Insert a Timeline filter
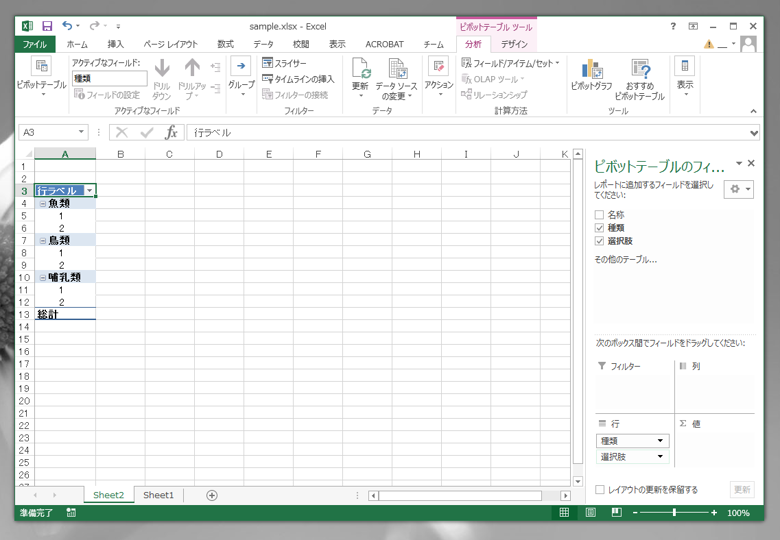The width and height of the screenshot is (780, 540). pyautogui.click(x=298, y=79)
